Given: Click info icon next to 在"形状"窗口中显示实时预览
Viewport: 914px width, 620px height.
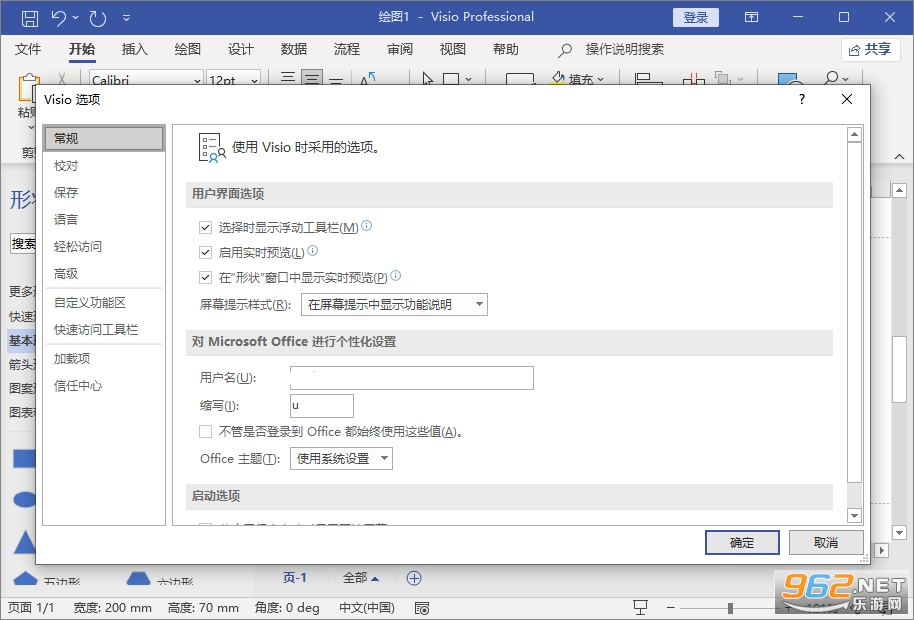Looking at the screenshot, I should [395, 276].
